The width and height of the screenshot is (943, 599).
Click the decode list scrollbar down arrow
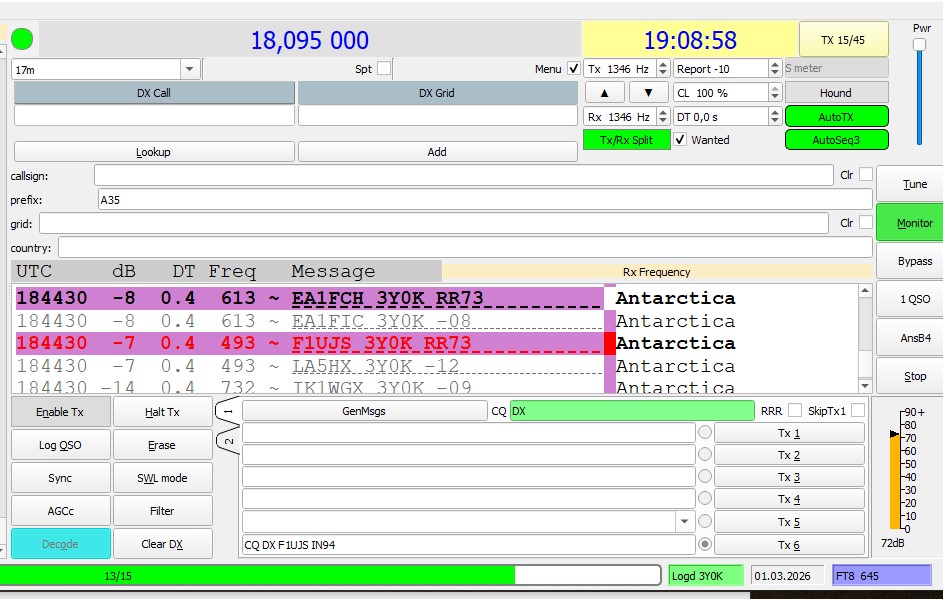point(865,386)
